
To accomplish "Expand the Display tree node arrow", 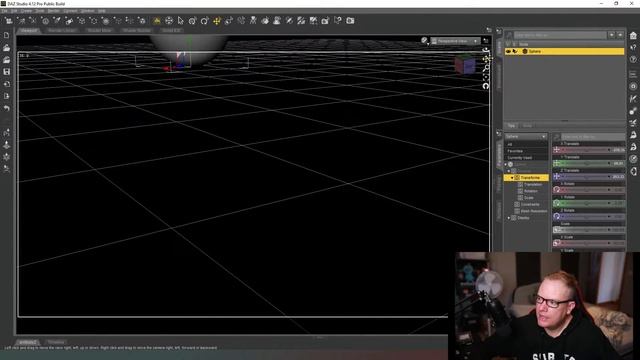I will 509,218.
